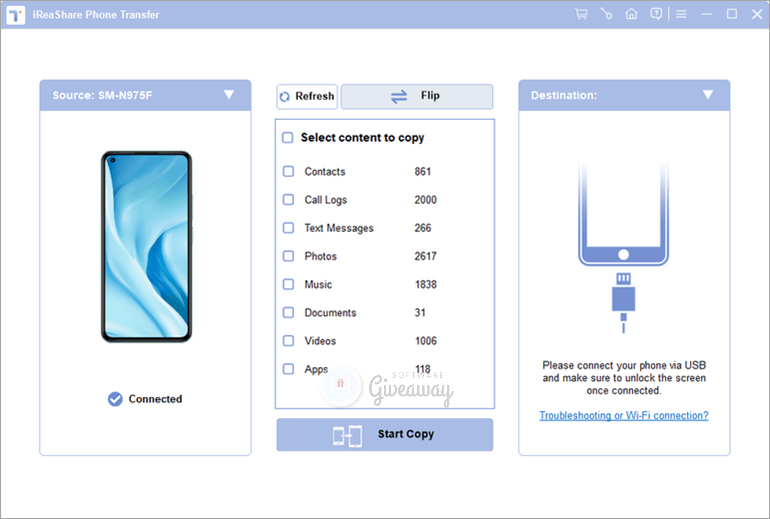
Task: Check the Photos checkbox
Action: (x=289, y=256)
